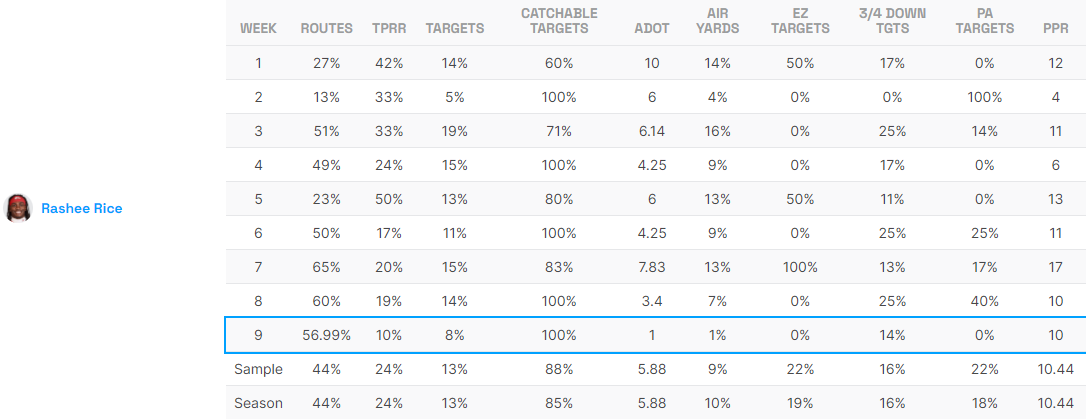Sort by AIR YARDS column header
The image size is (1086, 419).
point(716,21)
